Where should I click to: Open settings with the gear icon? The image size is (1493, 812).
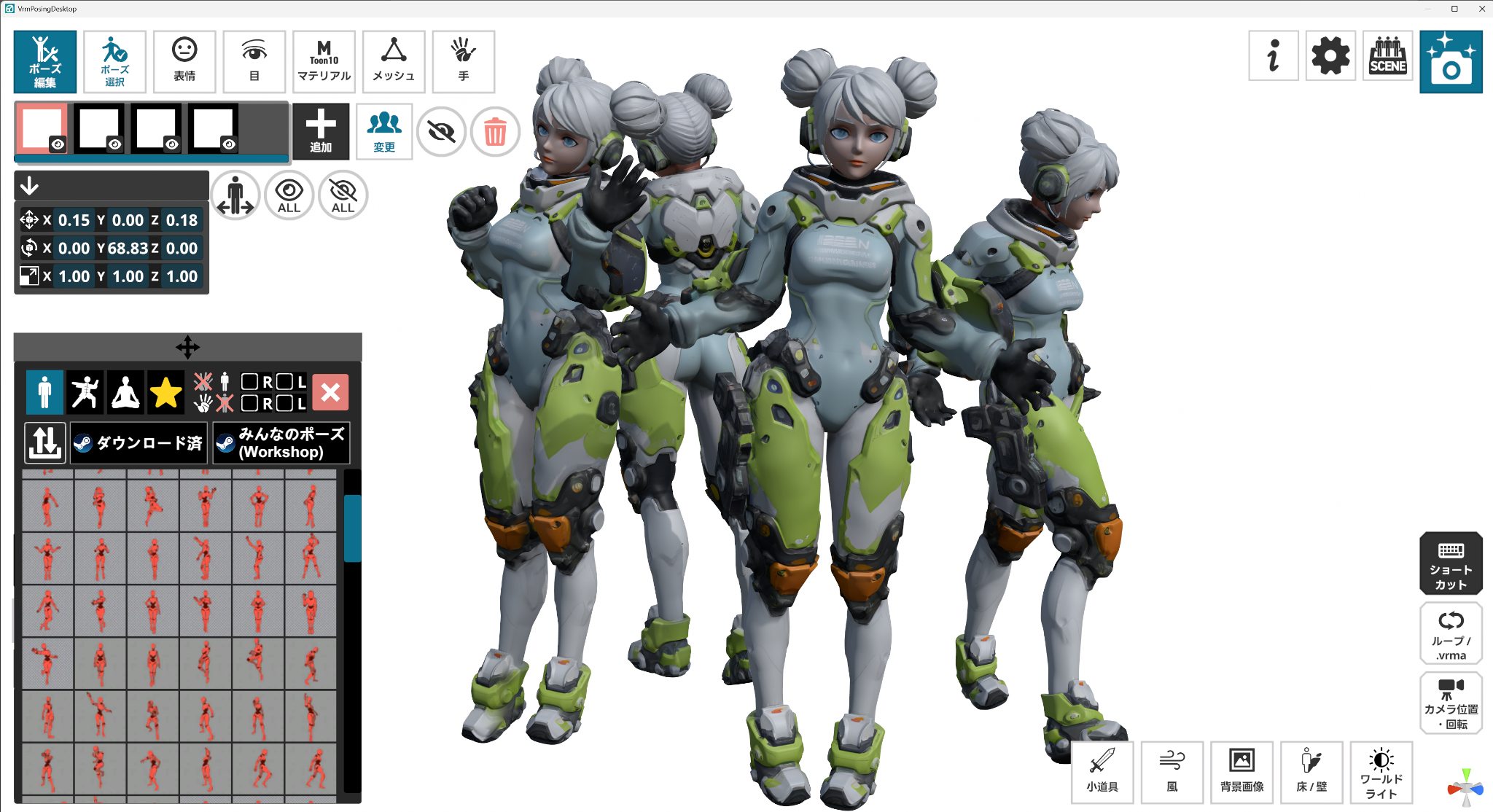click(1330, 56)
